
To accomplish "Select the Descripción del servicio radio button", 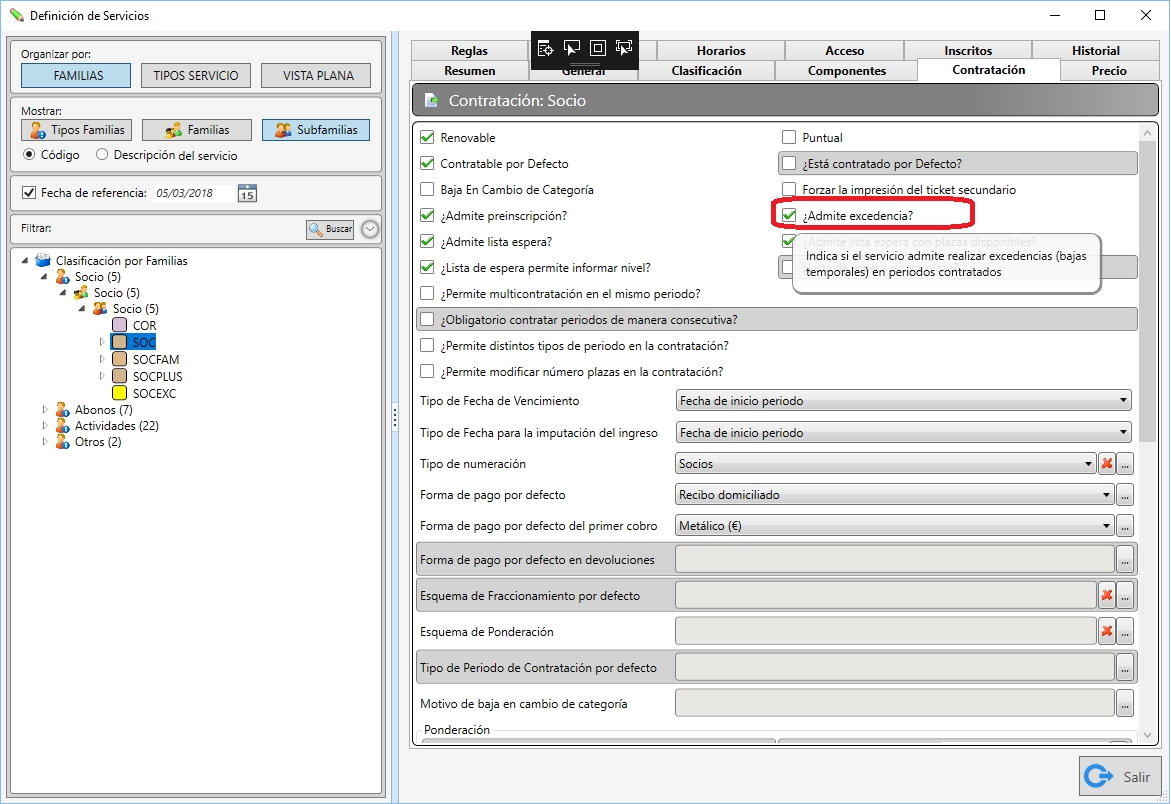I will (102, 155).
